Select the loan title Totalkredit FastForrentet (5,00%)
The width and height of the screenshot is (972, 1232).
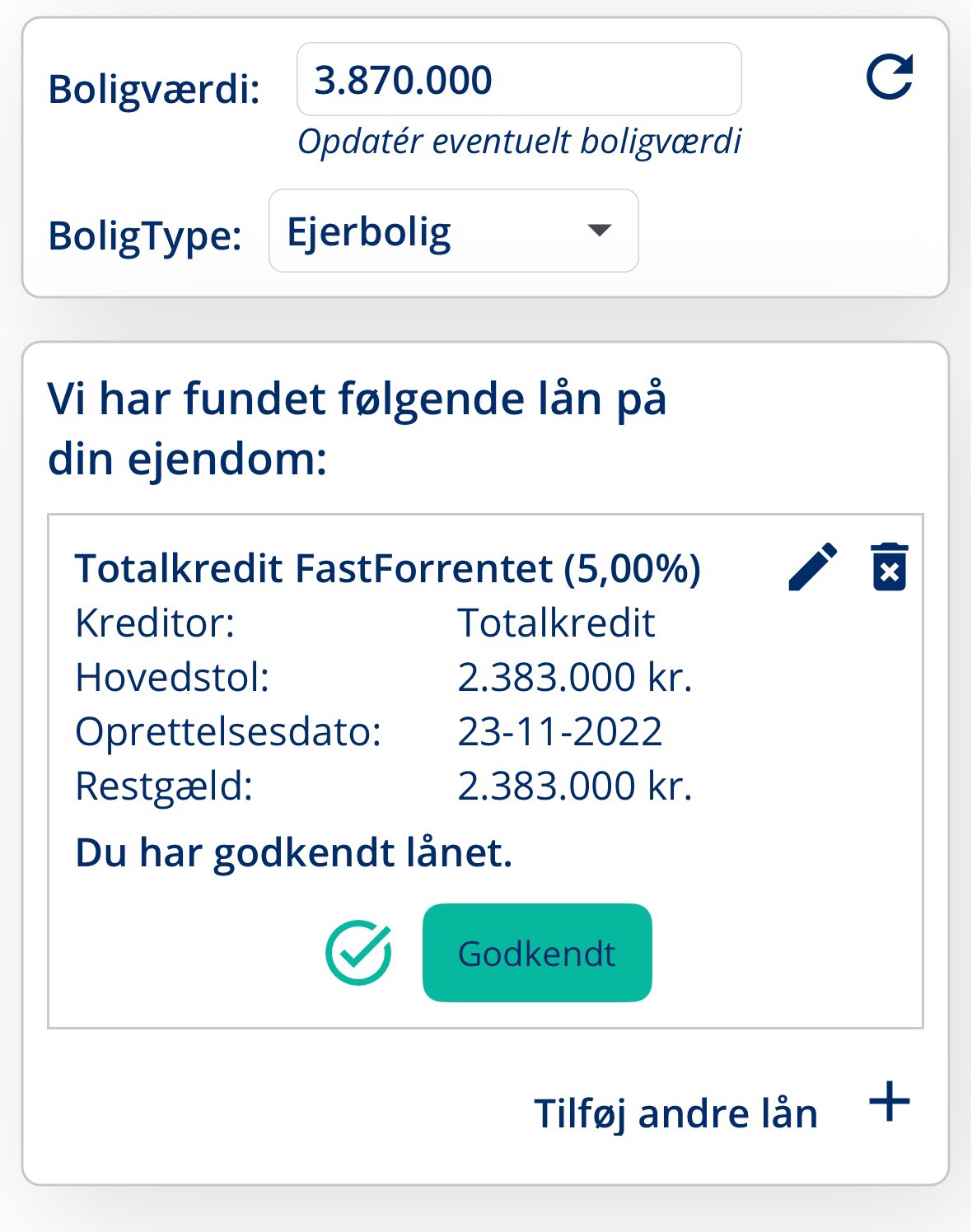(x=387, y=568)
